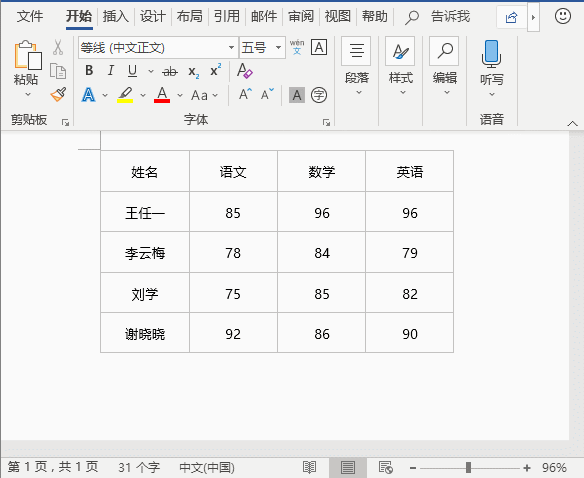
Task: Click the Paste clipboard icon
Action: pyautogui.click(x=28, y=55)
